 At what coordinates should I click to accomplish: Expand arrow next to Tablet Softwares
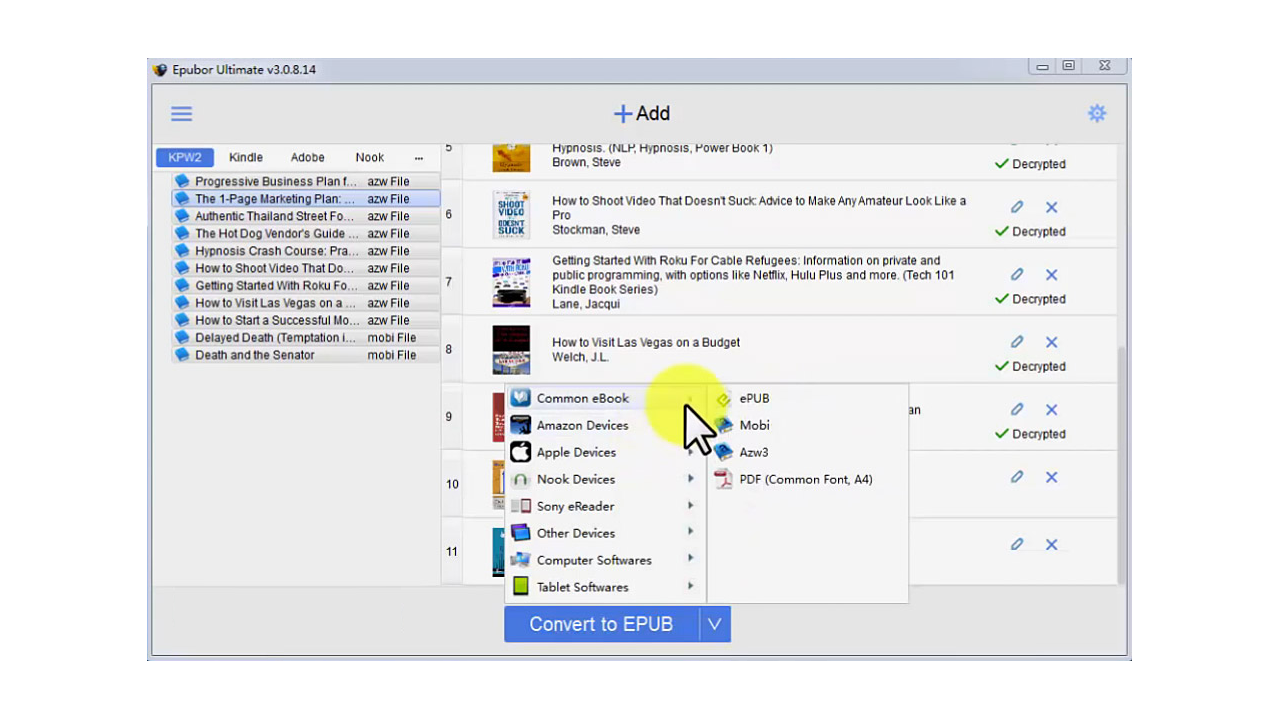[x=690, y=587]
